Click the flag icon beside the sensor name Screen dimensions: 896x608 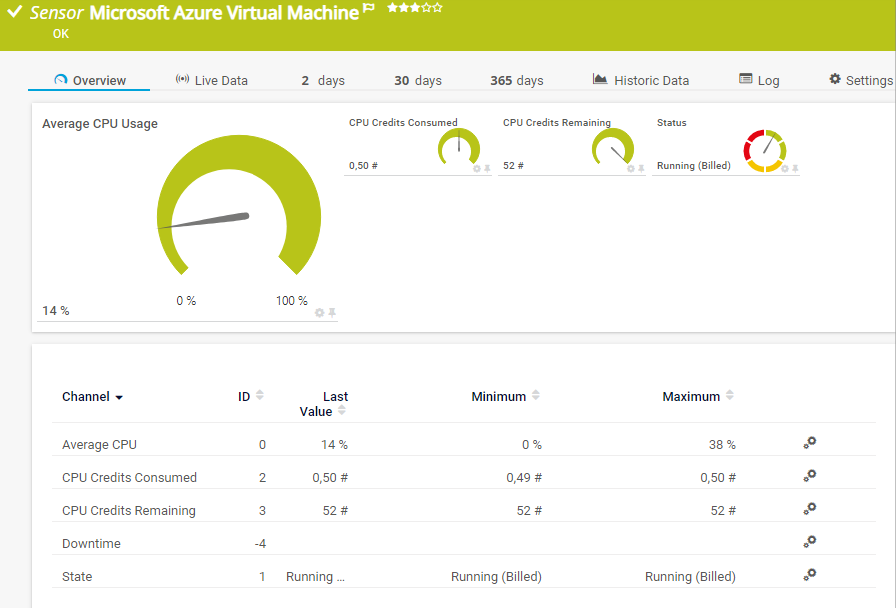369,9
